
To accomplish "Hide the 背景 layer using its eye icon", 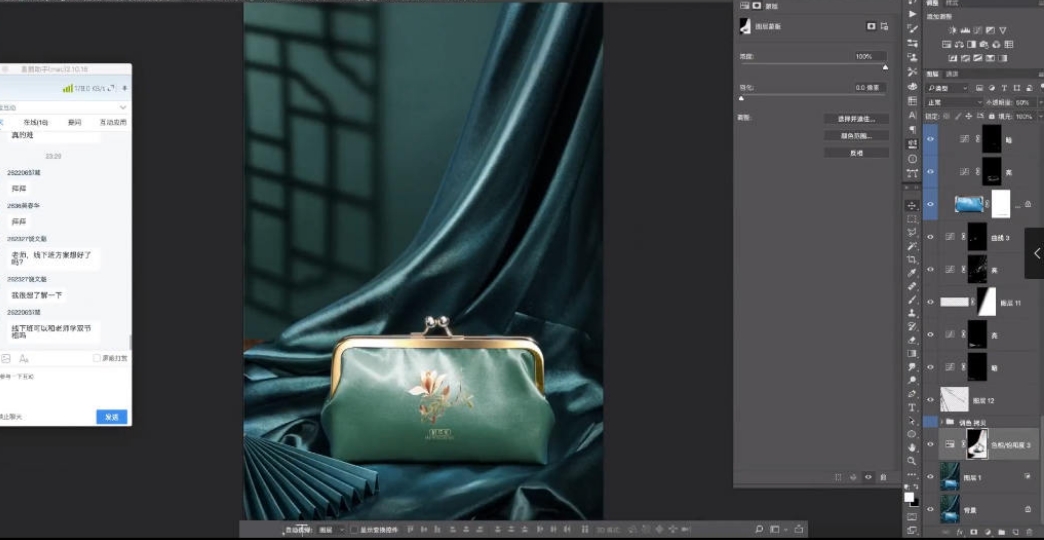I will click(930, 509).
